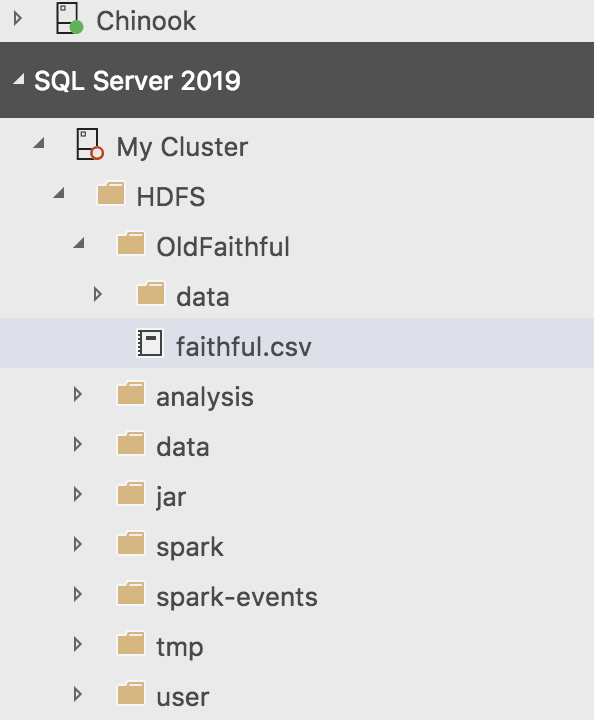594x720 pixels.
Task: Click the user folder icon
Action: (x=131, y=693)
